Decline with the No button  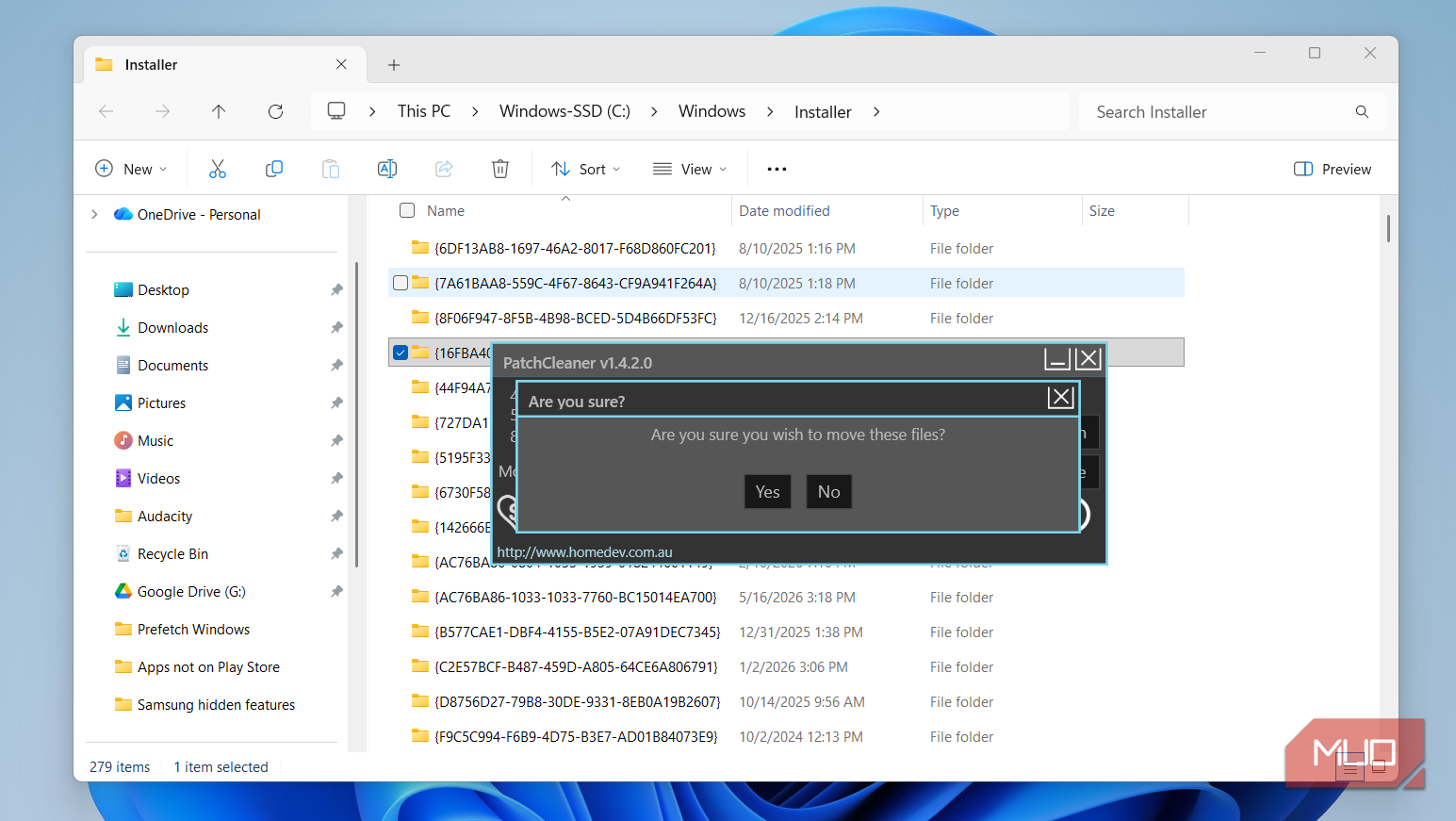click(829, 492)
